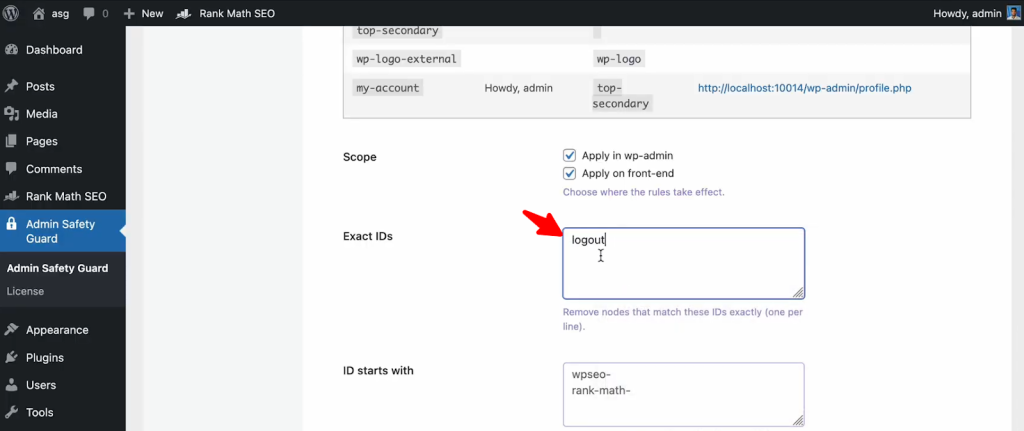Toggle the Apply on front-end checkbox
1024x431 pixels.
pos(570,174)
